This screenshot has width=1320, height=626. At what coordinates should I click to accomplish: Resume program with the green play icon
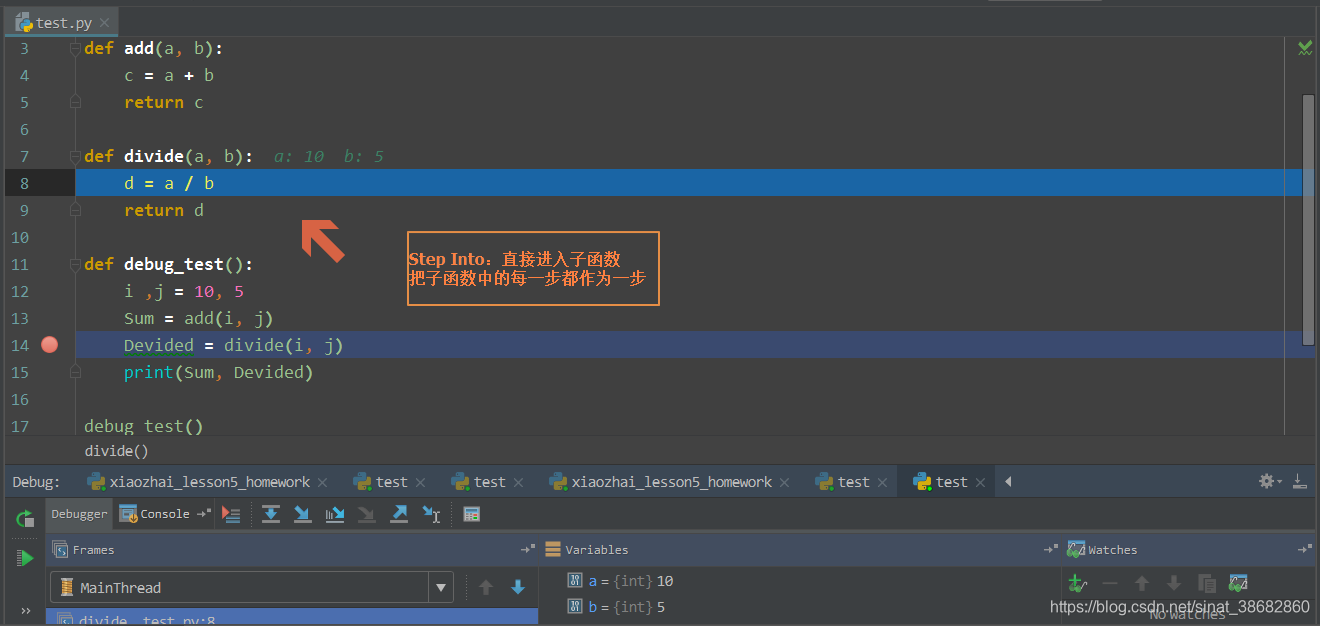25,558
